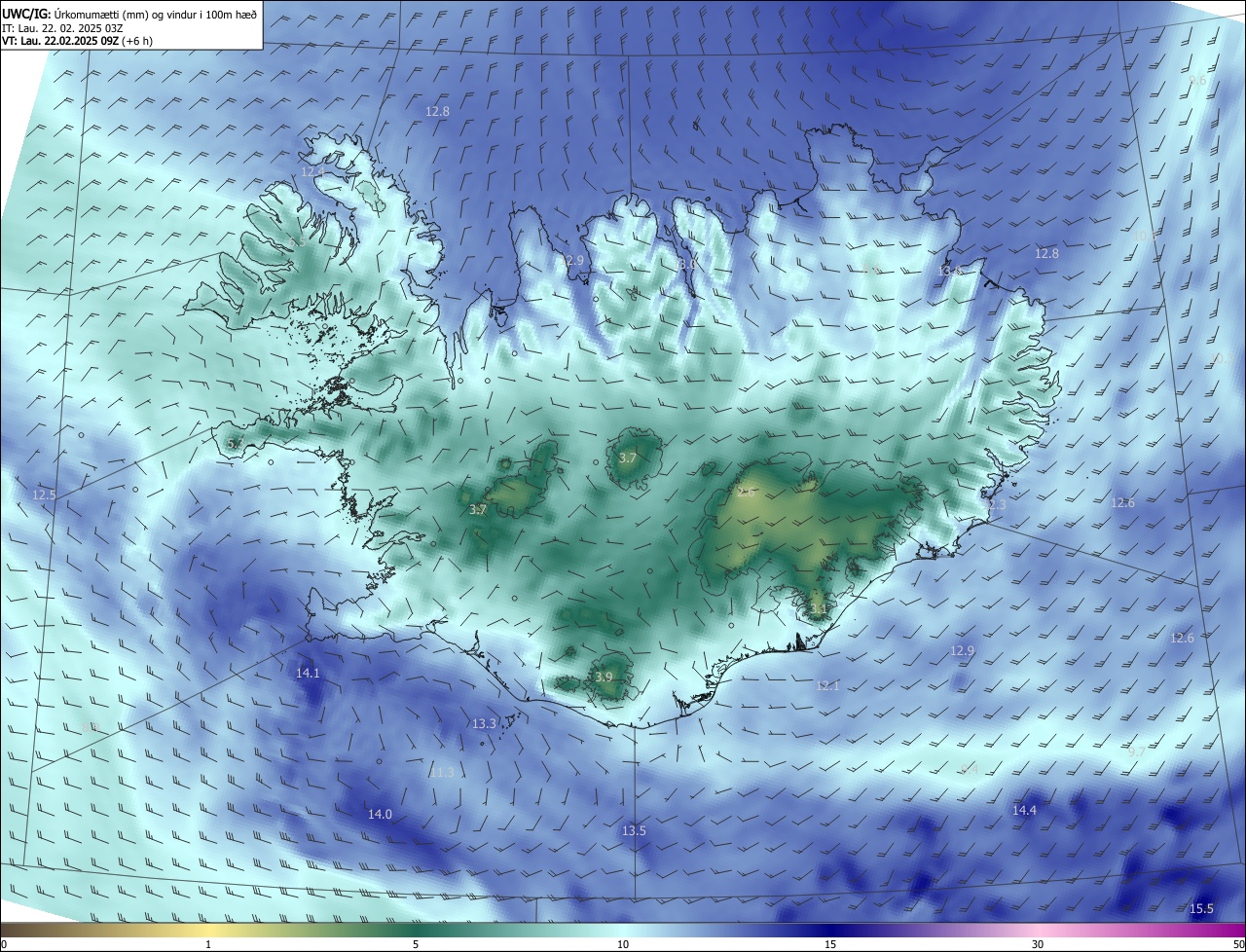Click the legend tick label '1'

click(x=208, y=944)
